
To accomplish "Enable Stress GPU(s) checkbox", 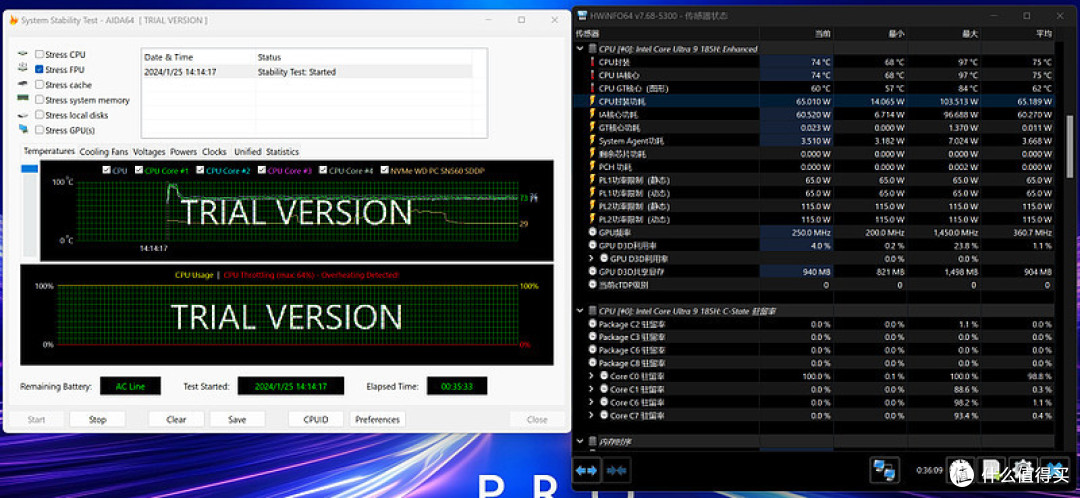I will click(x=39, y=130).
